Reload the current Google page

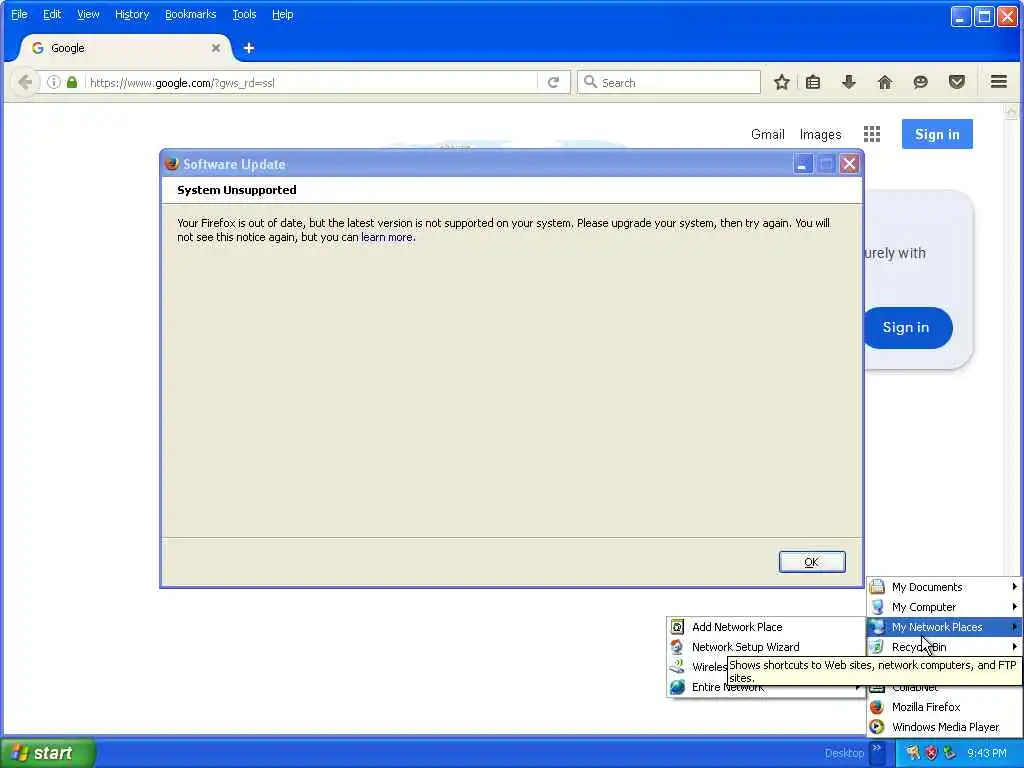tap(554, 82)
